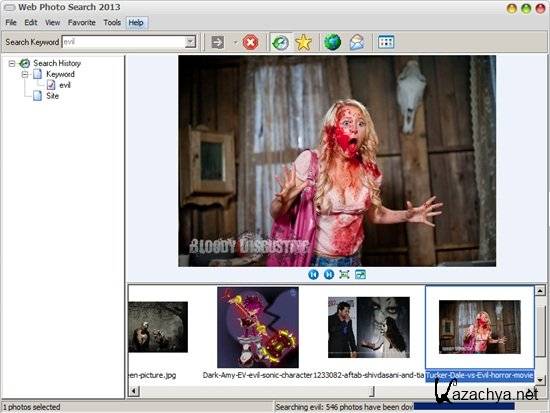
Task: Select the Site item in the tree
Action: point(52,96)
